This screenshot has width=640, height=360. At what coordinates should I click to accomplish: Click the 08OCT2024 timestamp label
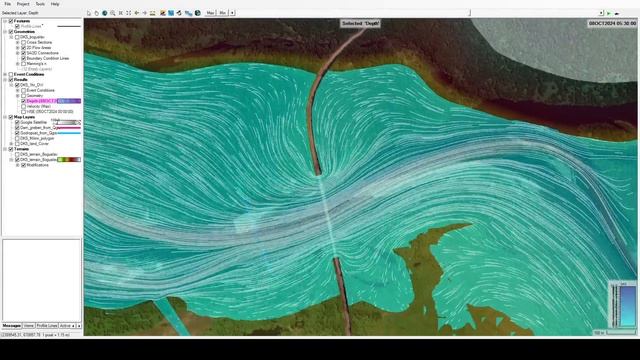click(612, 23)
